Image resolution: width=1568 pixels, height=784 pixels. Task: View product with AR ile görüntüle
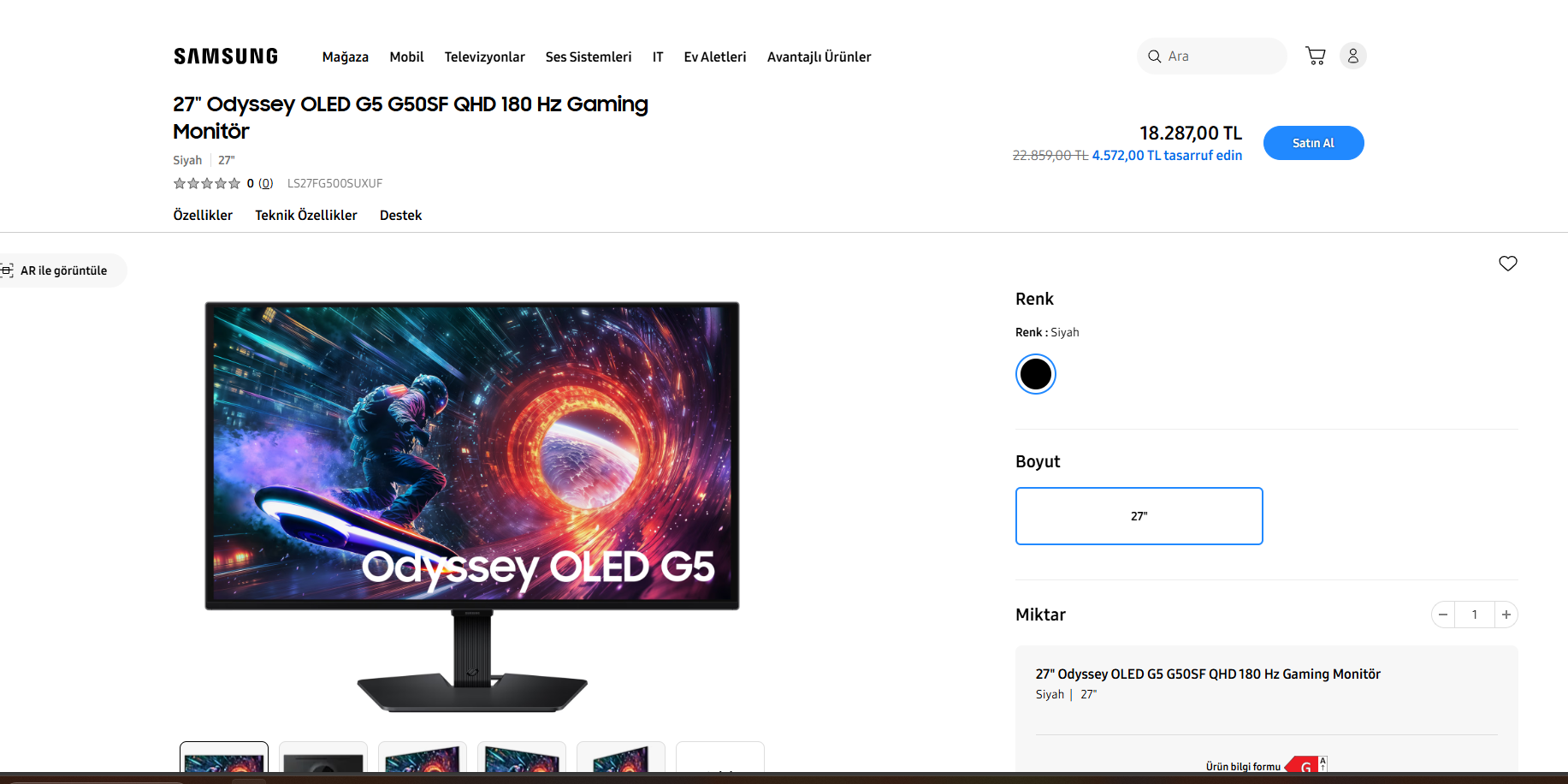click(58, 270)
